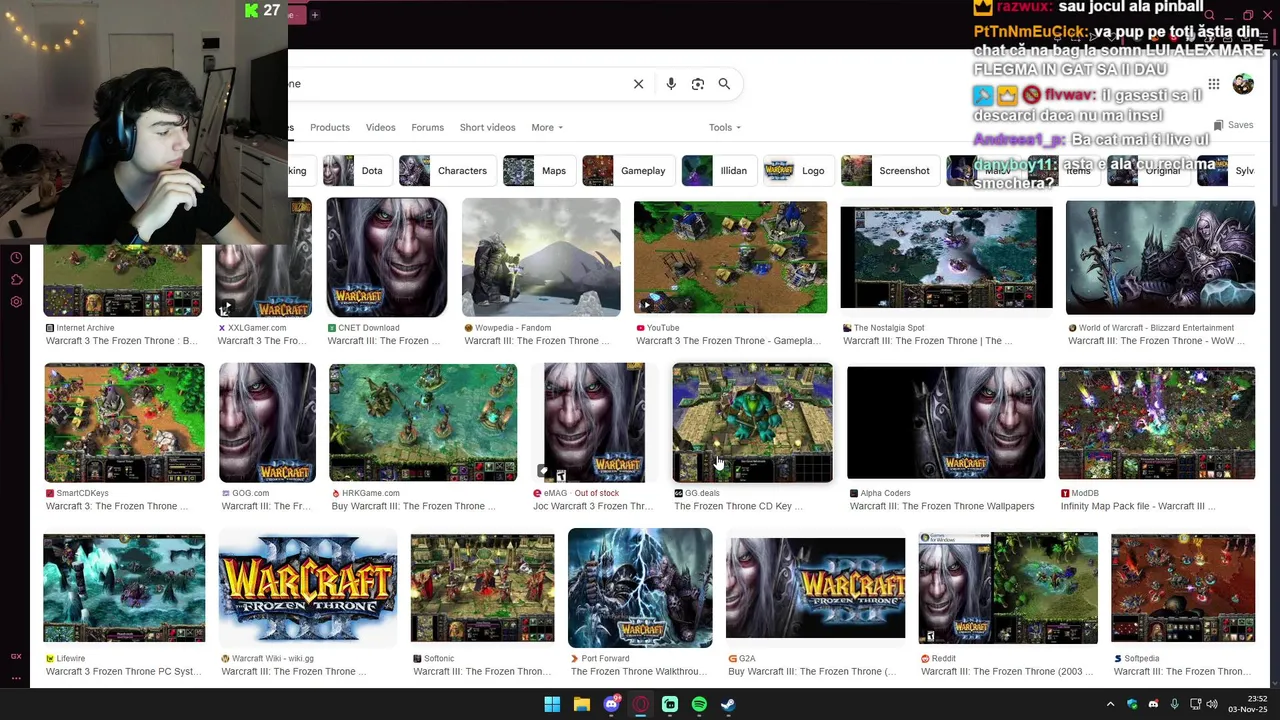The width and height of the screenshot is (1280, 720).
Task: Open the Windows Start menu
Action: [x=552, y=704]
